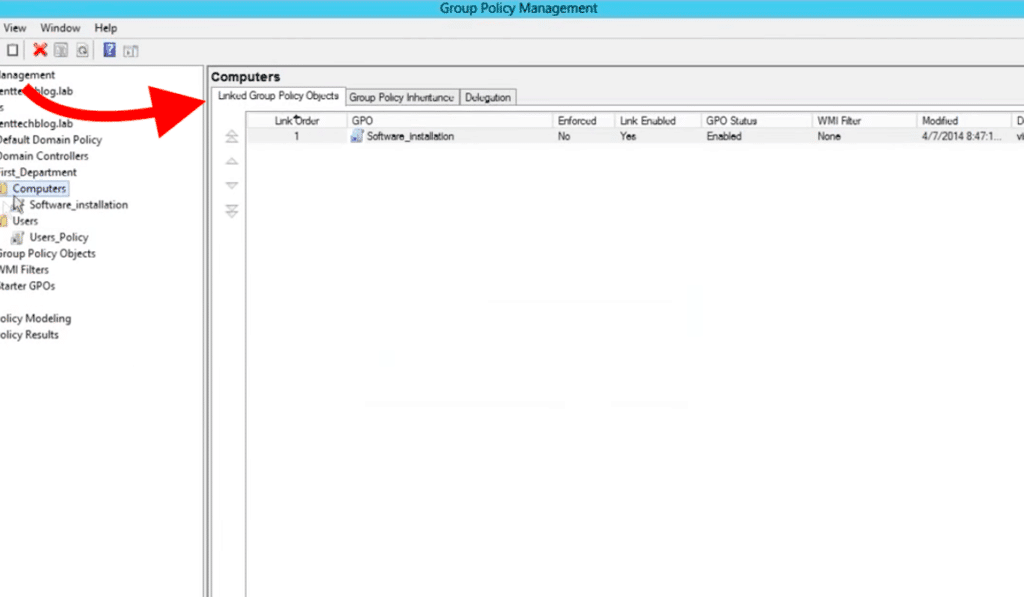1024x597 pixels.
Task: Click the Properties toolbar icon left of Refresh
Action: click(61, 50)
